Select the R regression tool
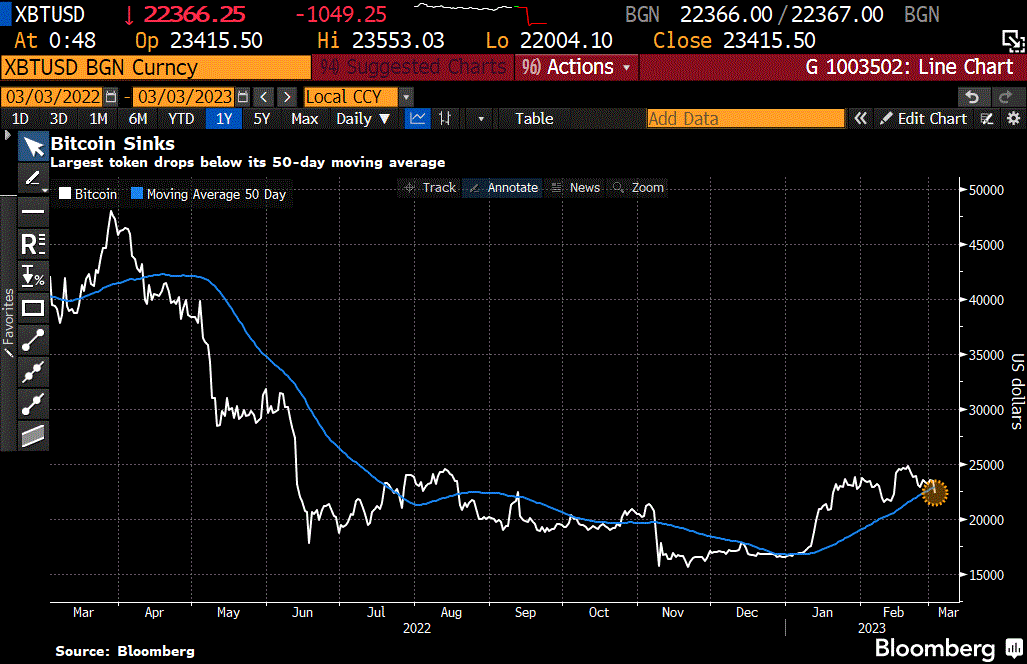This screenshot has height=664, width=1027. pos(33,244)
